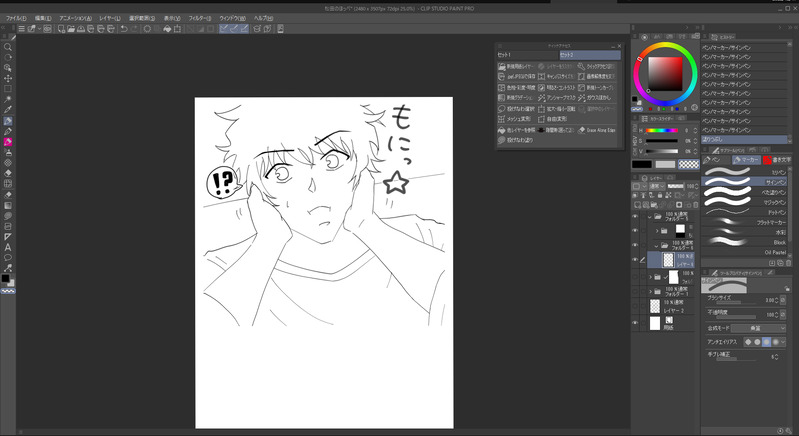Click メッシュ変形 mesh transform button
This screenshot has height=436, width=799.
[x=514, y=119]
